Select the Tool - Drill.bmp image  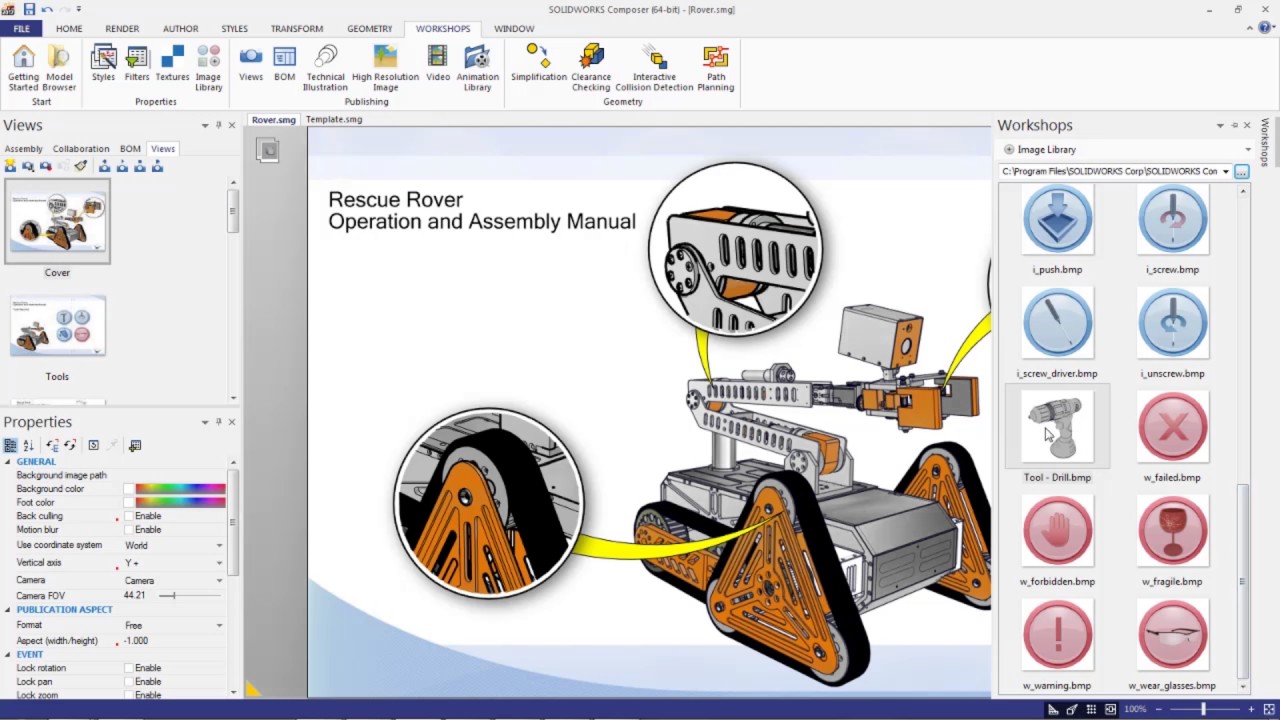[x=1057, y=428]
